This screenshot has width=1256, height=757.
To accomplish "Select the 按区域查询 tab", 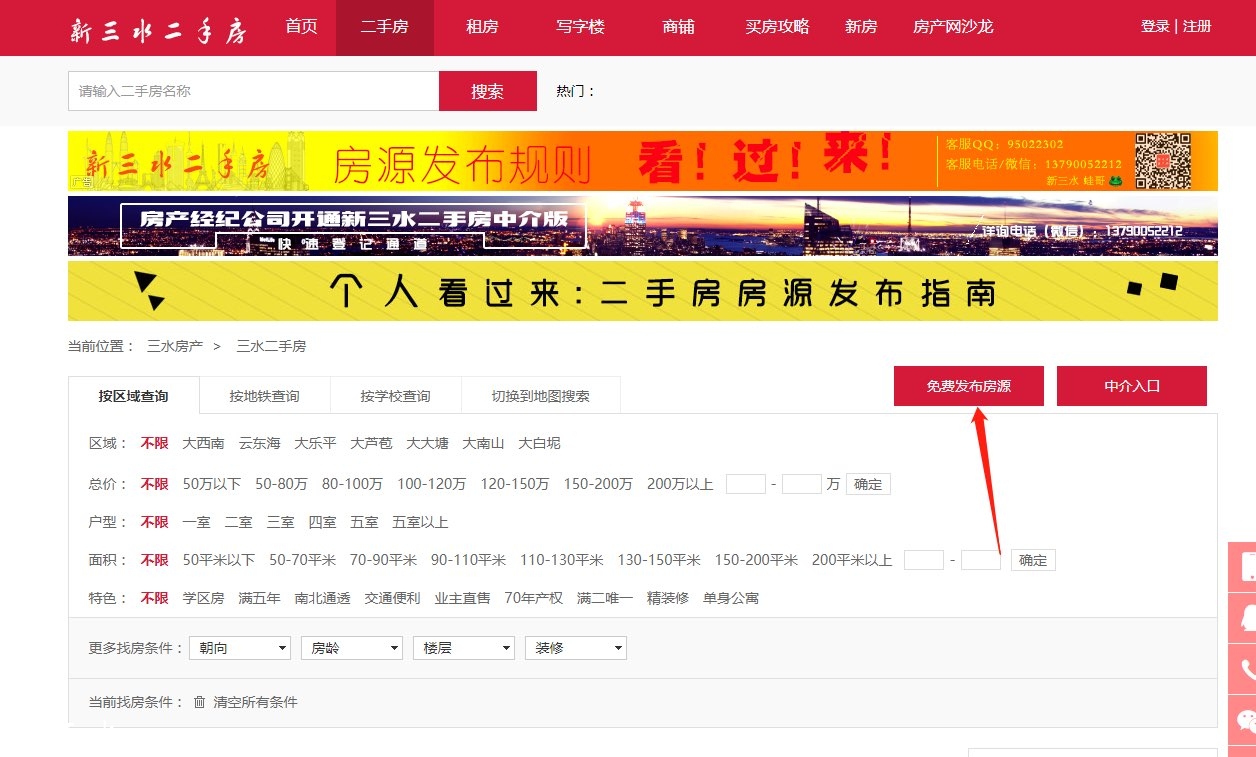I will 134,396.
